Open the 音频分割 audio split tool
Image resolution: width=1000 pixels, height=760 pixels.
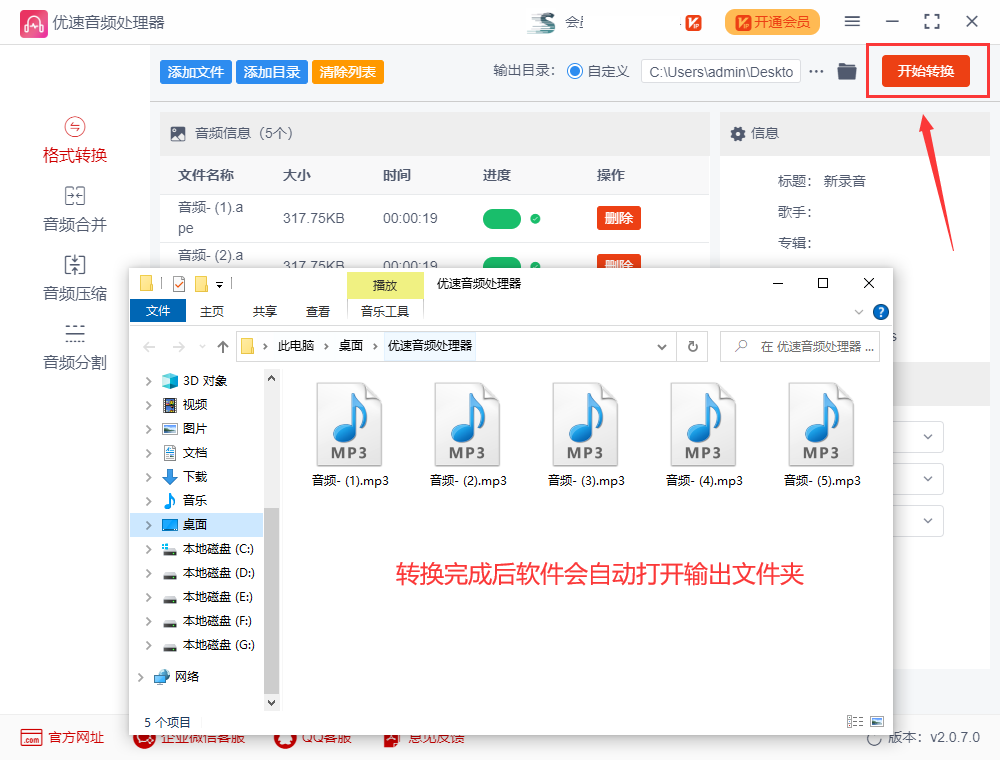pos(75,346)
